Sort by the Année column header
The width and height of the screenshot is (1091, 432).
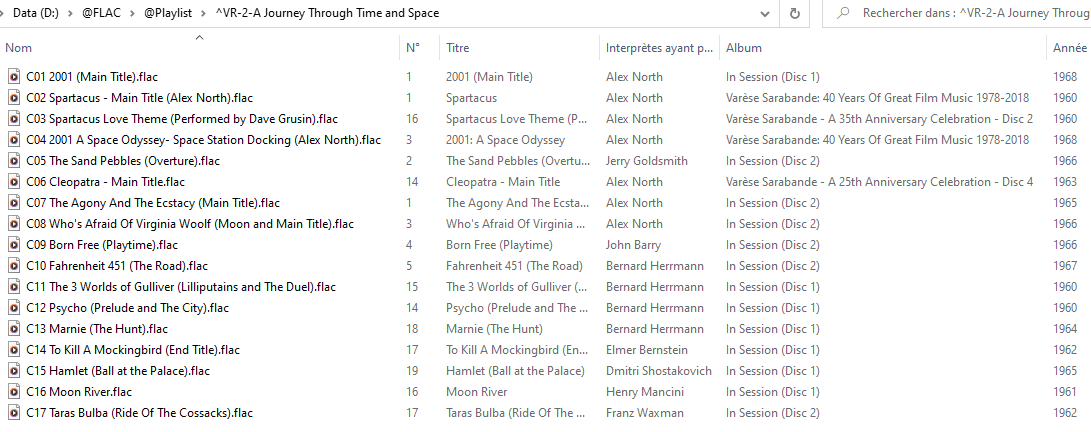[1069, 47]
